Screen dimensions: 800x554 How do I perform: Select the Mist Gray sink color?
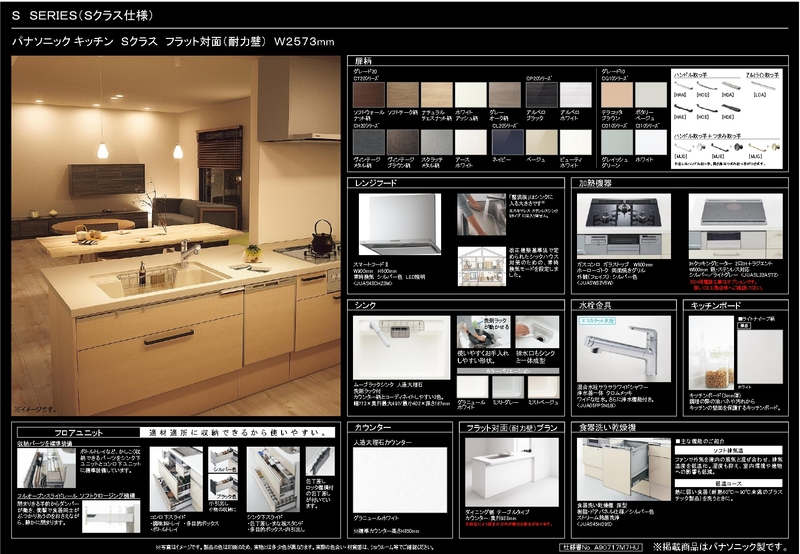click(507, 386)
